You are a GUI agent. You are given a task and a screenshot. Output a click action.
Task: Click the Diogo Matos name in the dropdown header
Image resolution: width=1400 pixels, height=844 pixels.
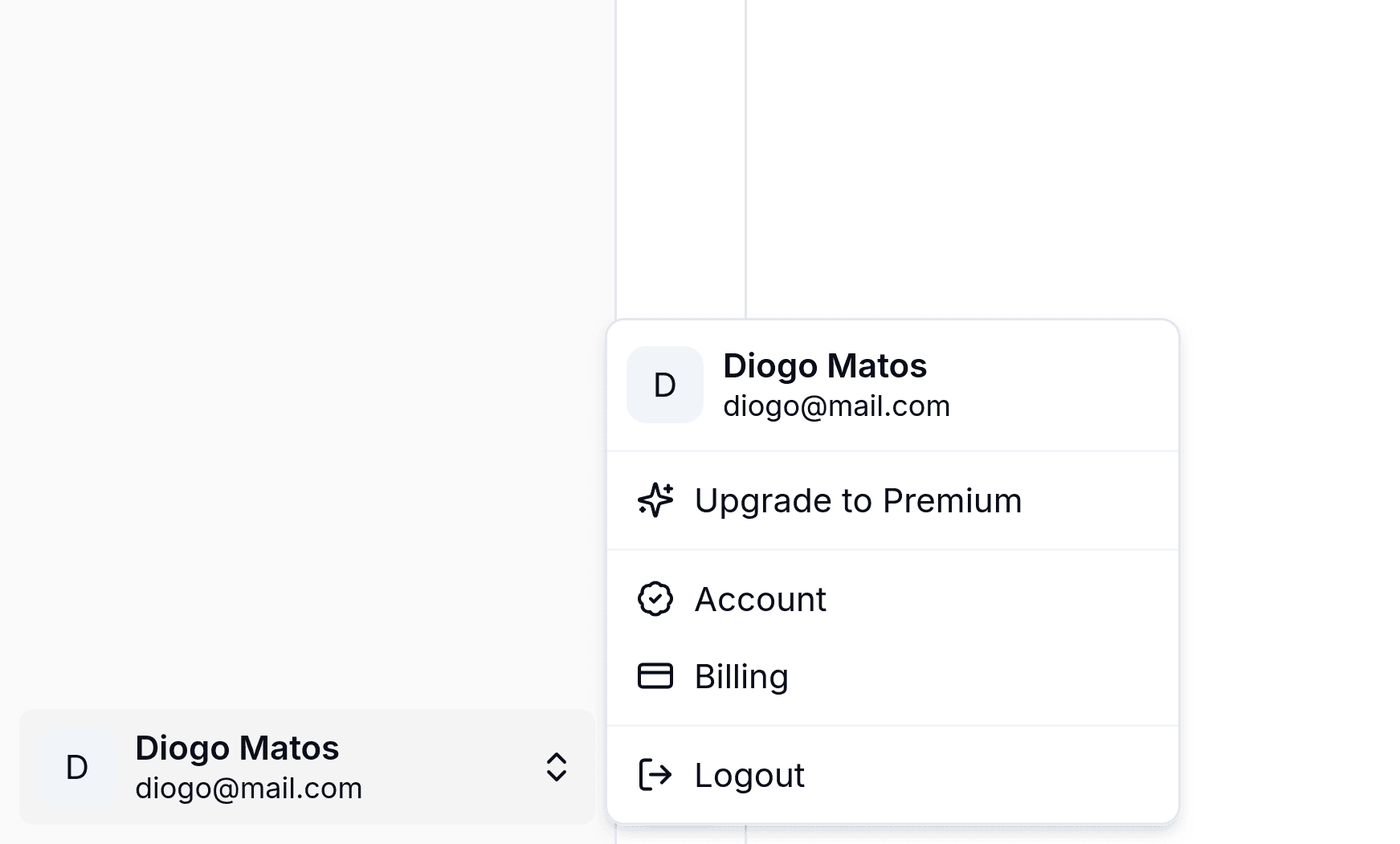point(825,366)
